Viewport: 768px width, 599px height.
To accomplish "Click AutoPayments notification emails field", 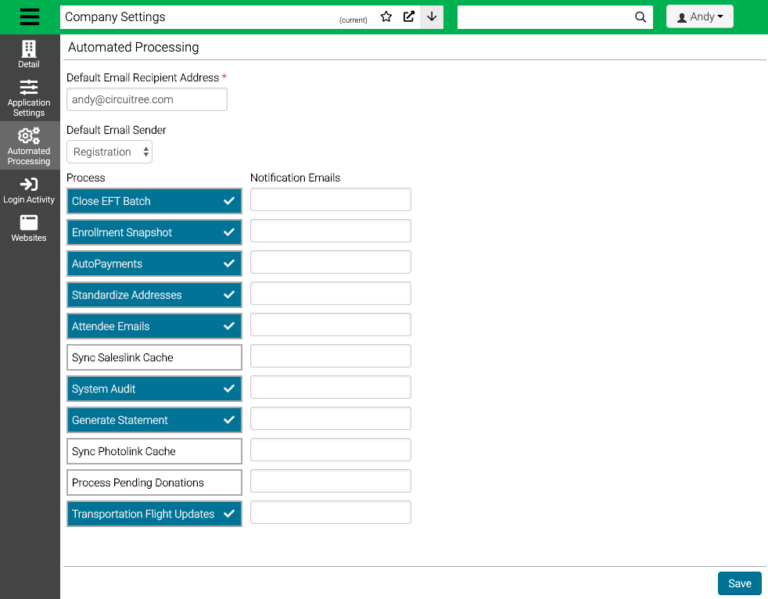I will click(x=330, y=263).
